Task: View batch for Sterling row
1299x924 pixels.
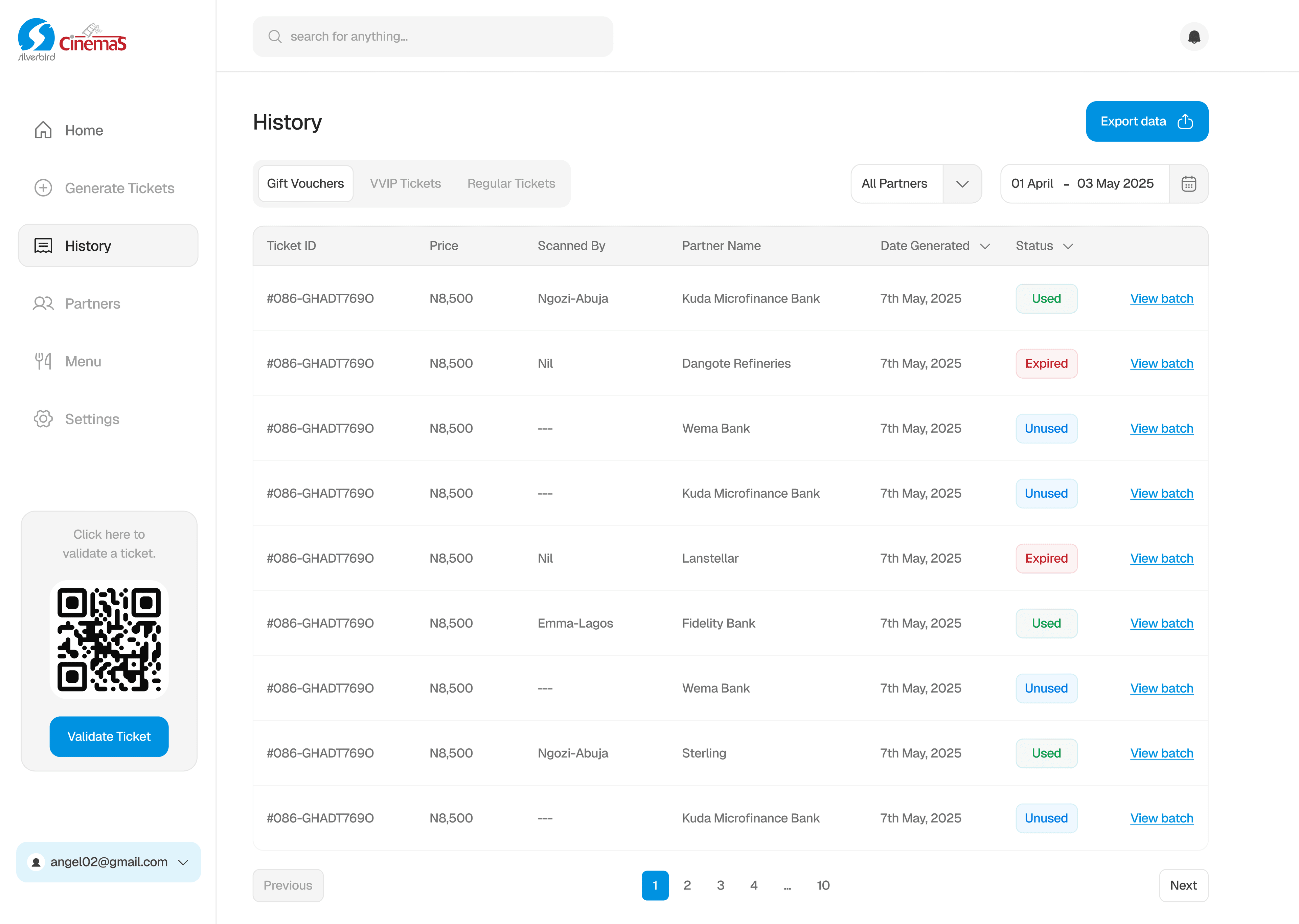Action: 1162,753
